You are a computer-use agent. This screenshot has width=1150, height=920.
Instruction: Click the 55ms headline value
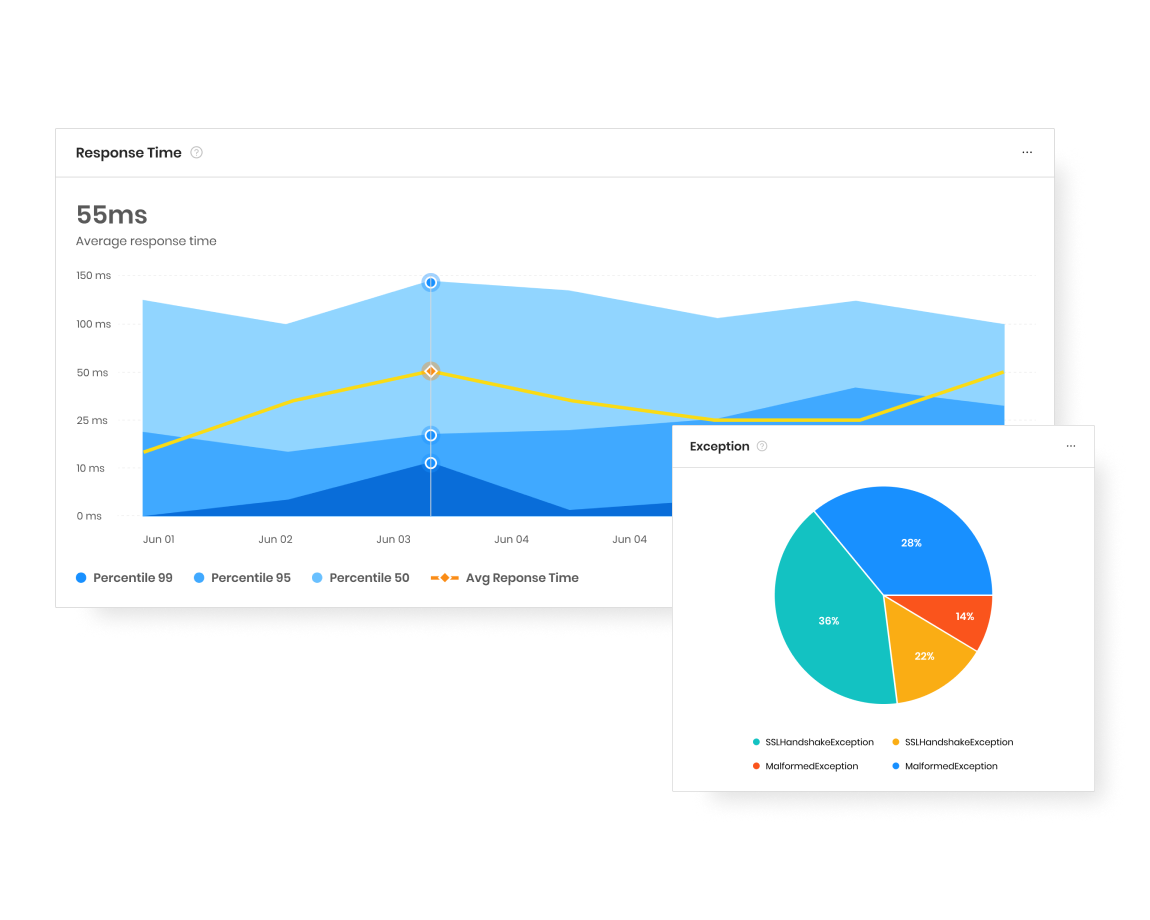[111, 215]
